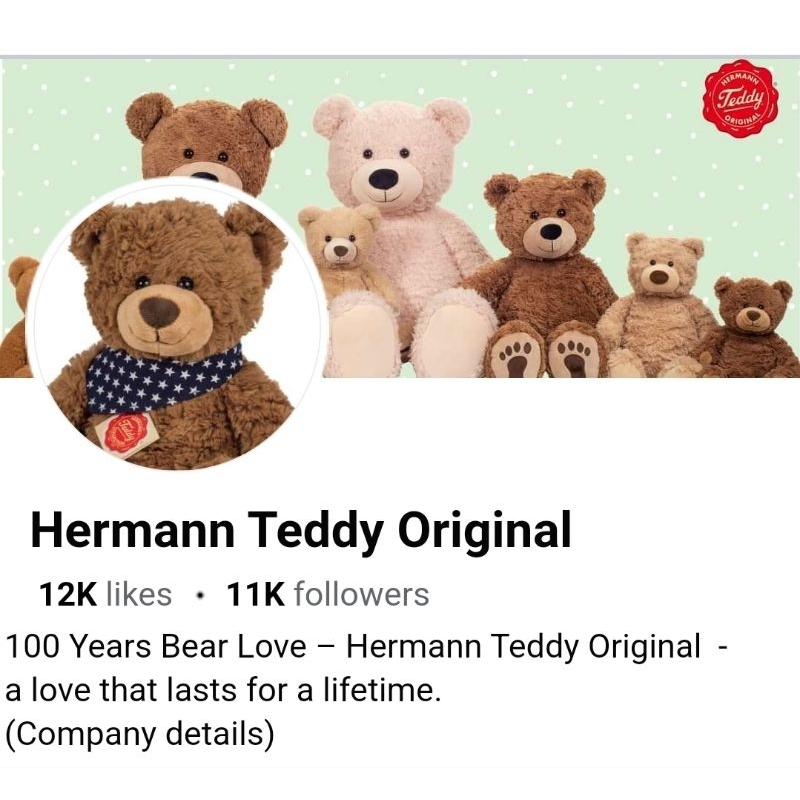The width and height of the screenshot is (800, 800).
Task: Click the partially visible bear at left edge
Action: click(16, 316)
